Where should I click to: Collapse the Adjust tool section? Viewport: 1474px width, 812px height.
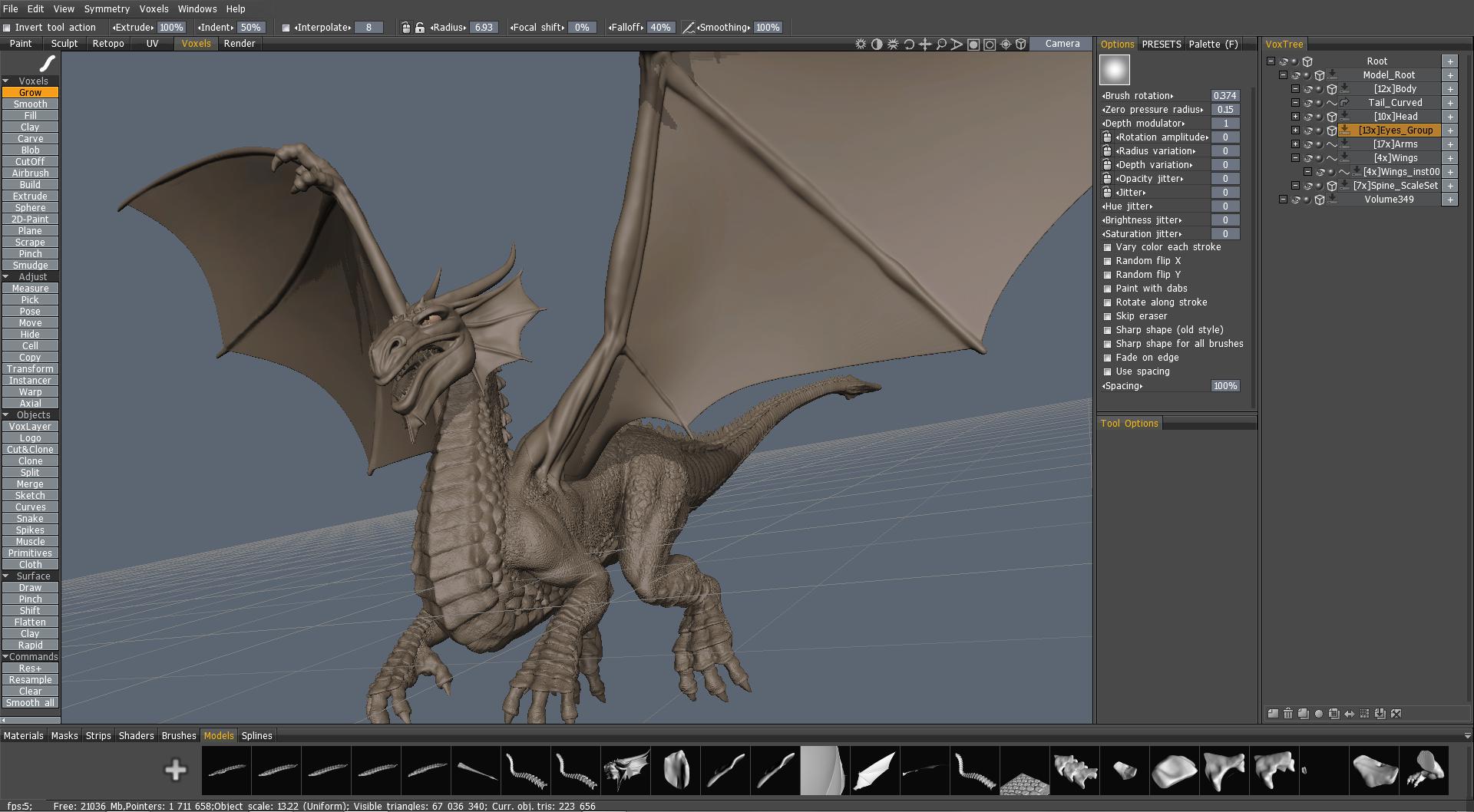pos(6,277)
